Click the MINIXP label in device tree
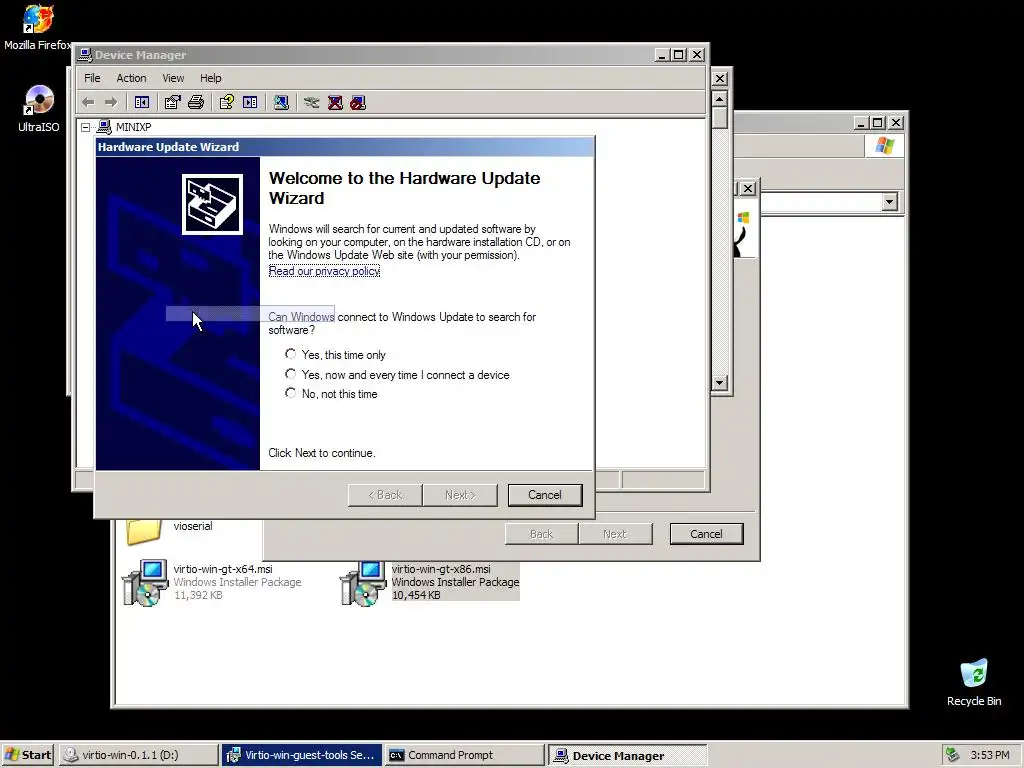Image resolution: width=1024 pixels, height=768 pixels. (x=133, y=127)
